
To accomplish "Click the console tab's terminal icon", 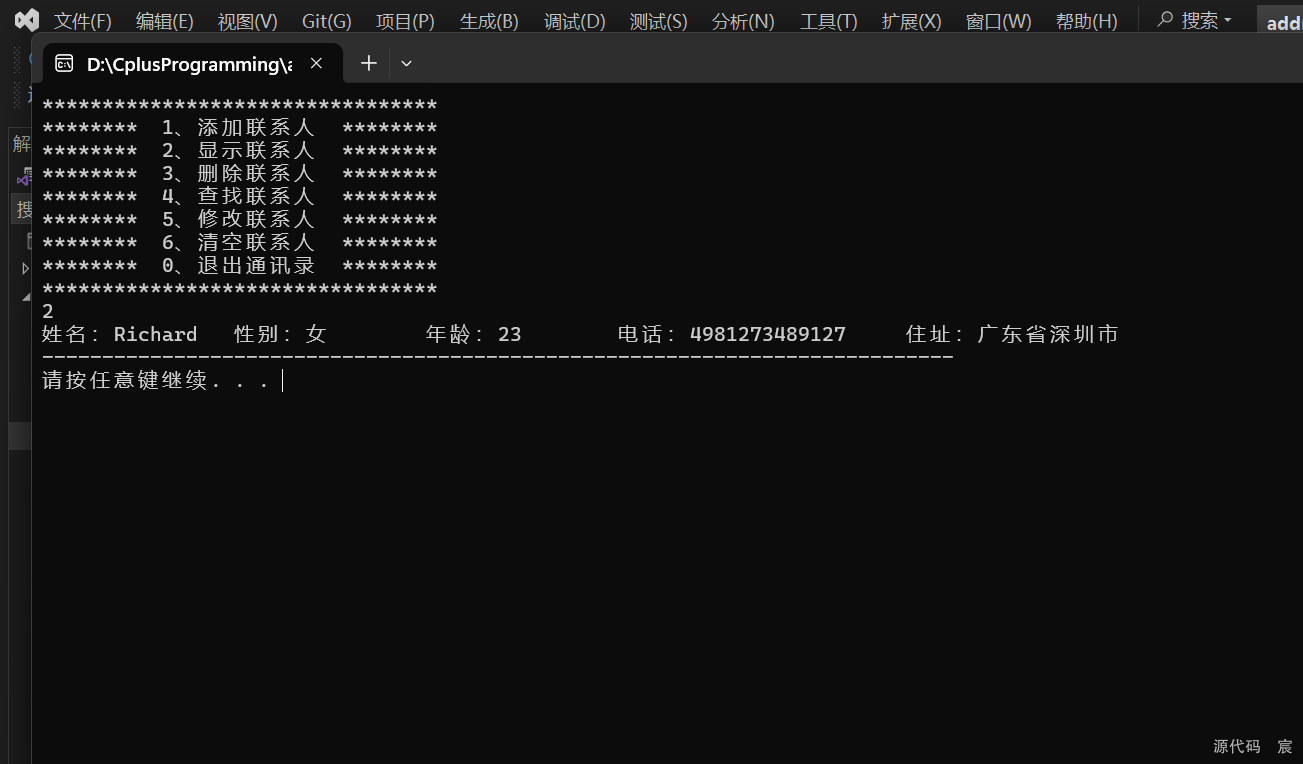I will click(x=64, y=64).
